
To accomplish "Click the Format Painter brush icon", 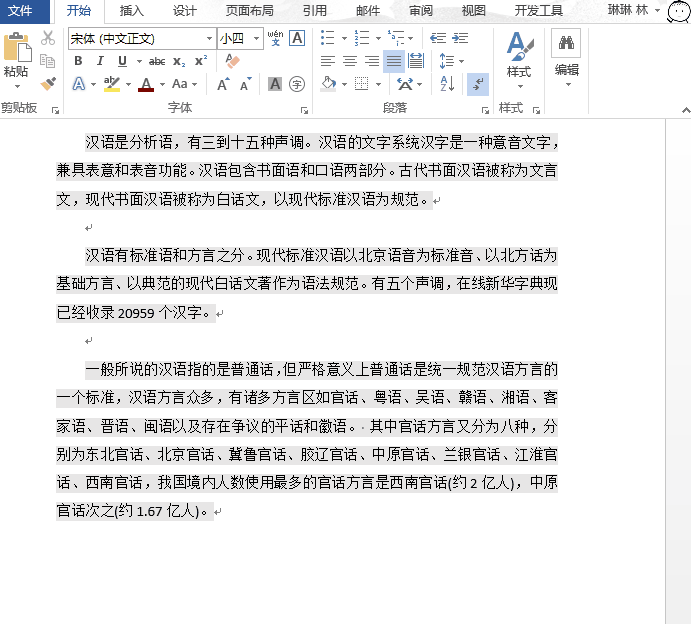I will [48, 83].
